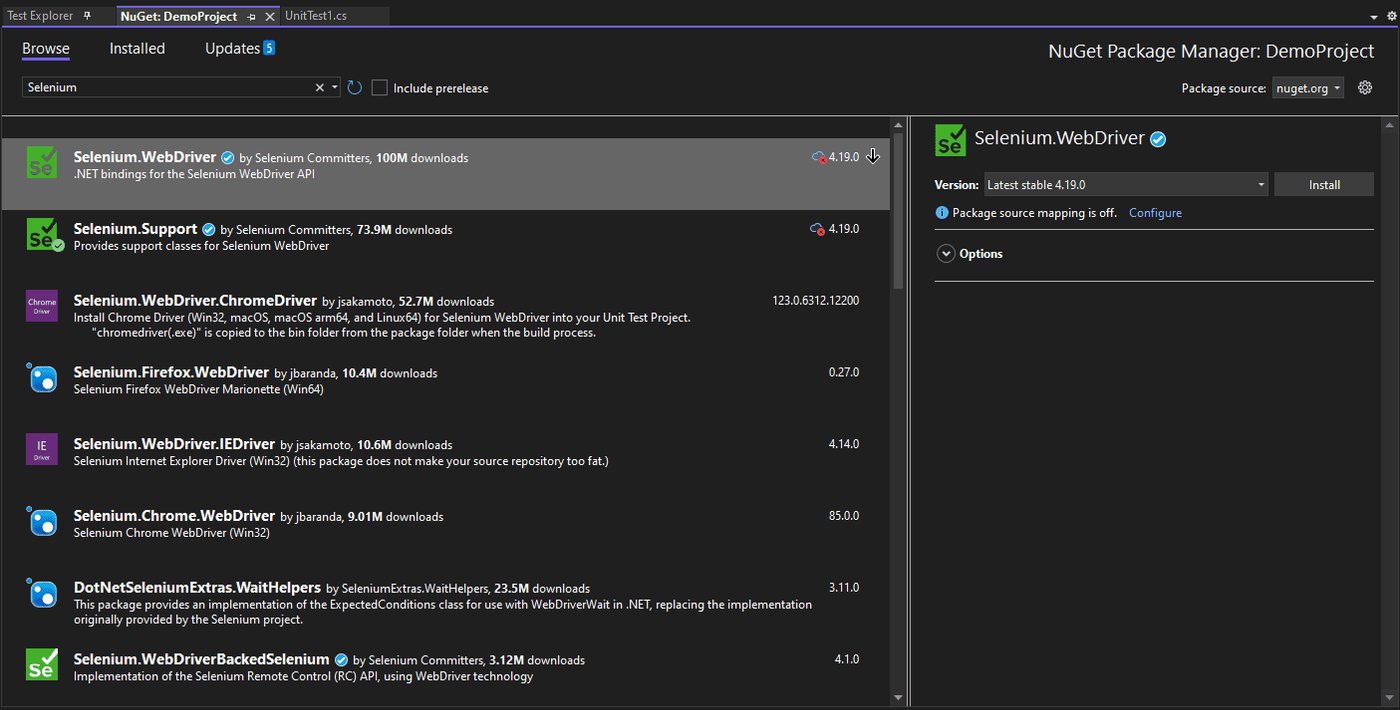Click the Selenium.WebDriverBackedSelenium package icon

pos(42,665)
